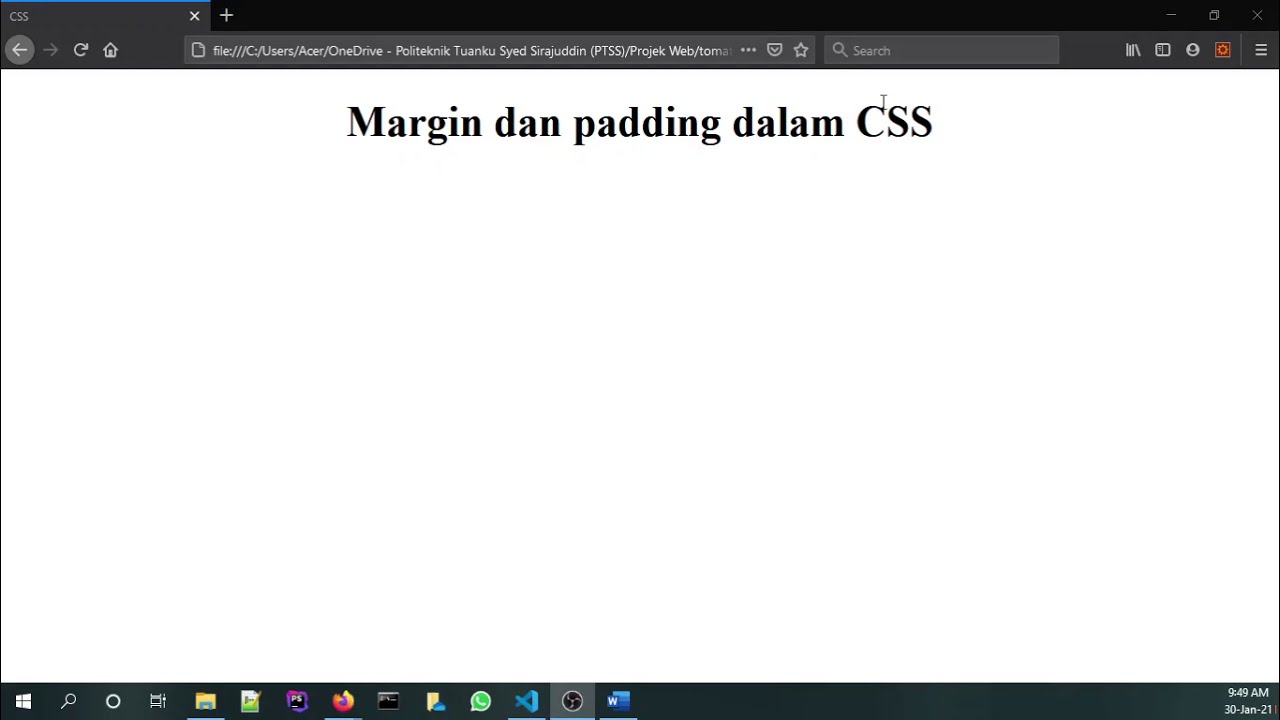
Task: Switch to Firefox on the taskbar
Action: tap(343, 701)
